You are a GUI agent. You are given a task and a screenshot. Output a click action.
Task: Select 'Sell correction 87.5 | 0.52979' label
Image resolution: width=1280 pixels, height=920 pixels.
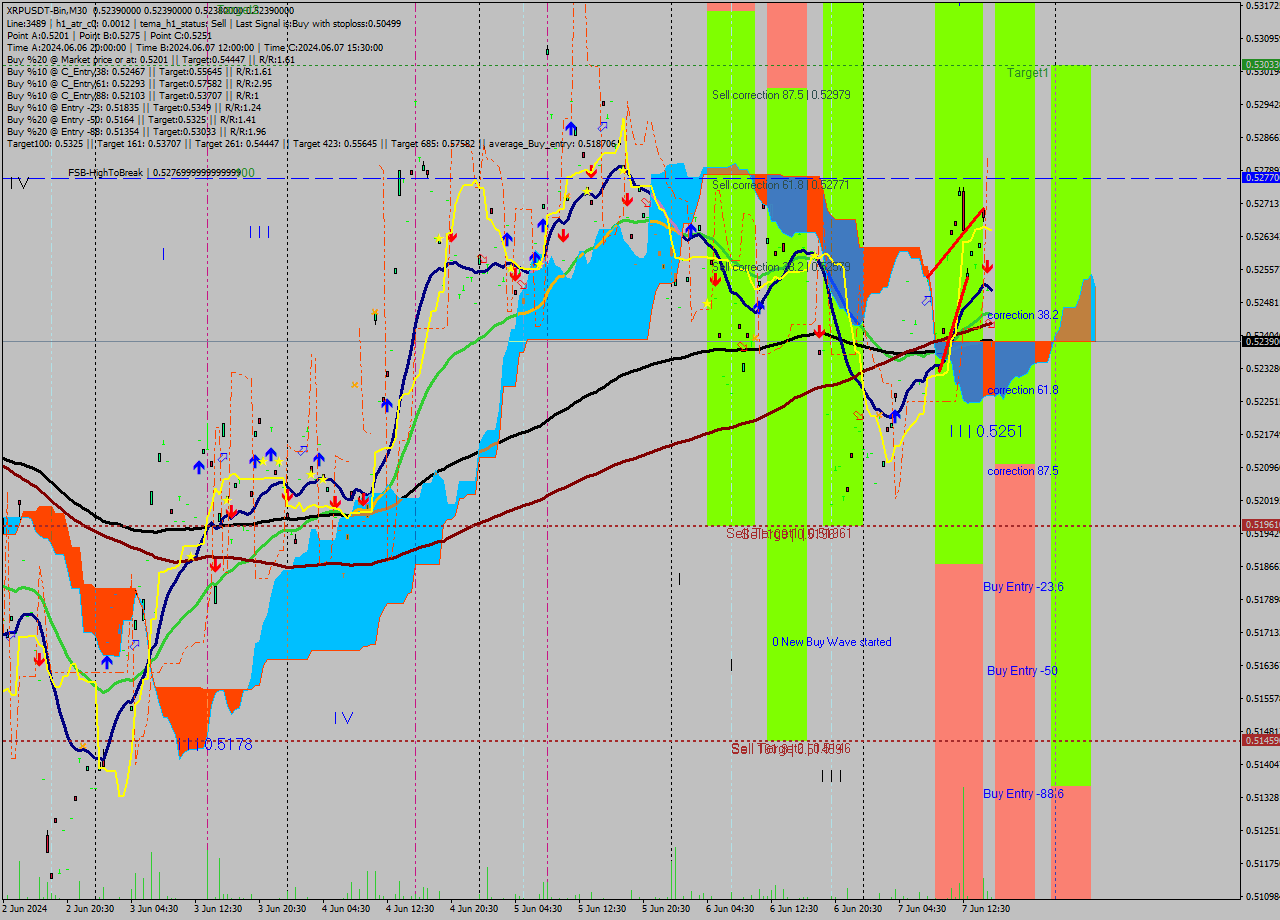tap(781, 95)
